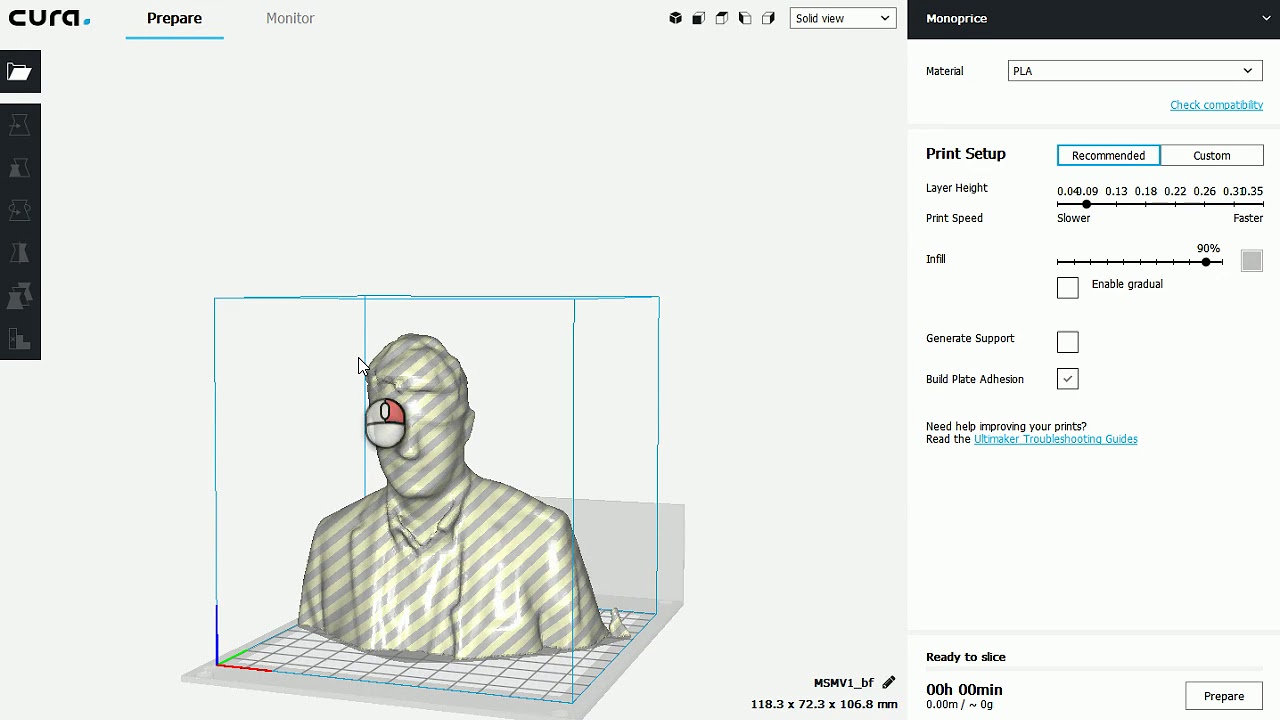Switch camera to right view cube icon

[x=768, y=18]
